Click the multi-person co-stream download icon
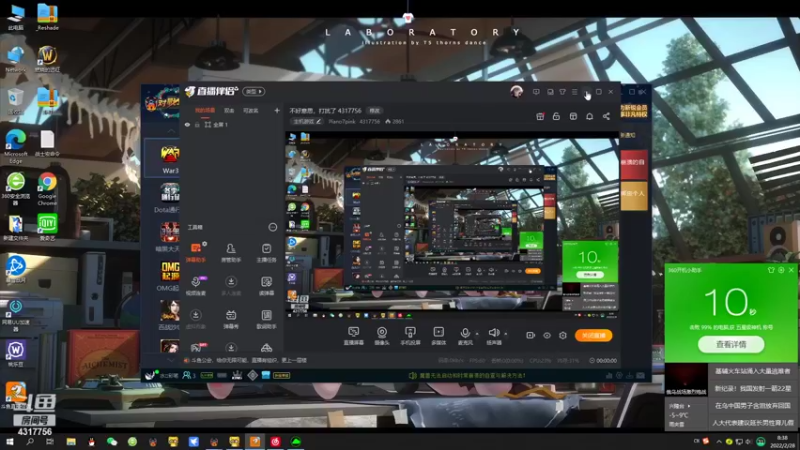Viewport: 800px width, 450px height. tap(231, 282)
